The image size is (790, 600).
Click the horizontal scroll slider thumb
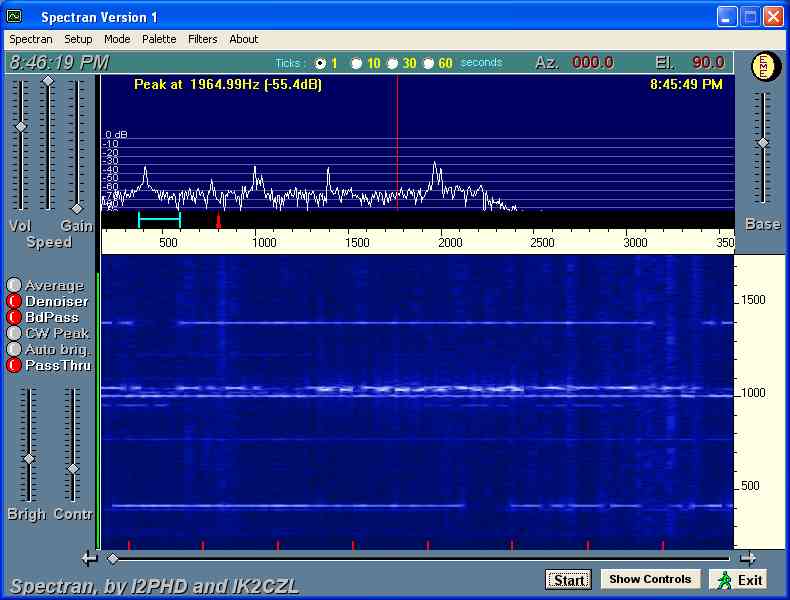(113, 559)
